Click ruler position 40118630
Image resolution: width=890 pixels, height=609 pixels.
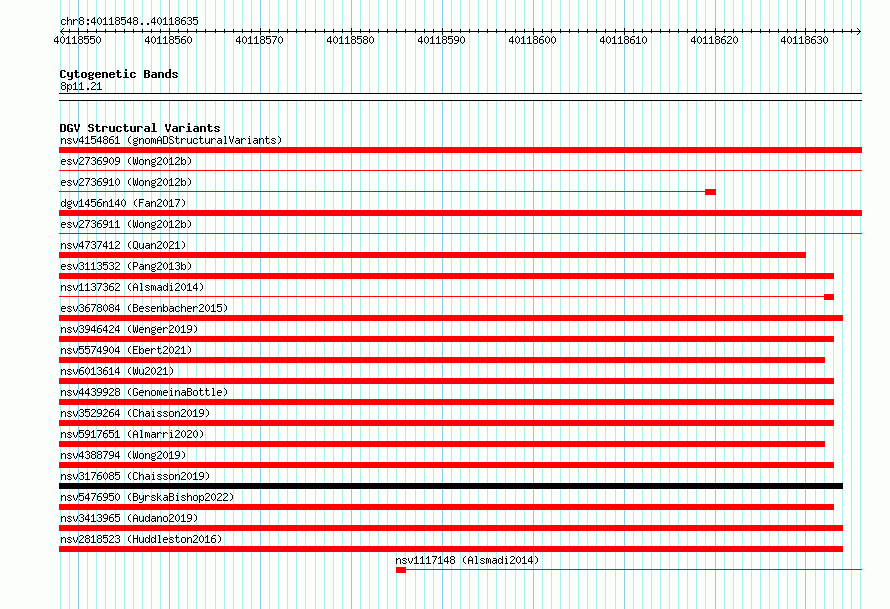[804, 40]
